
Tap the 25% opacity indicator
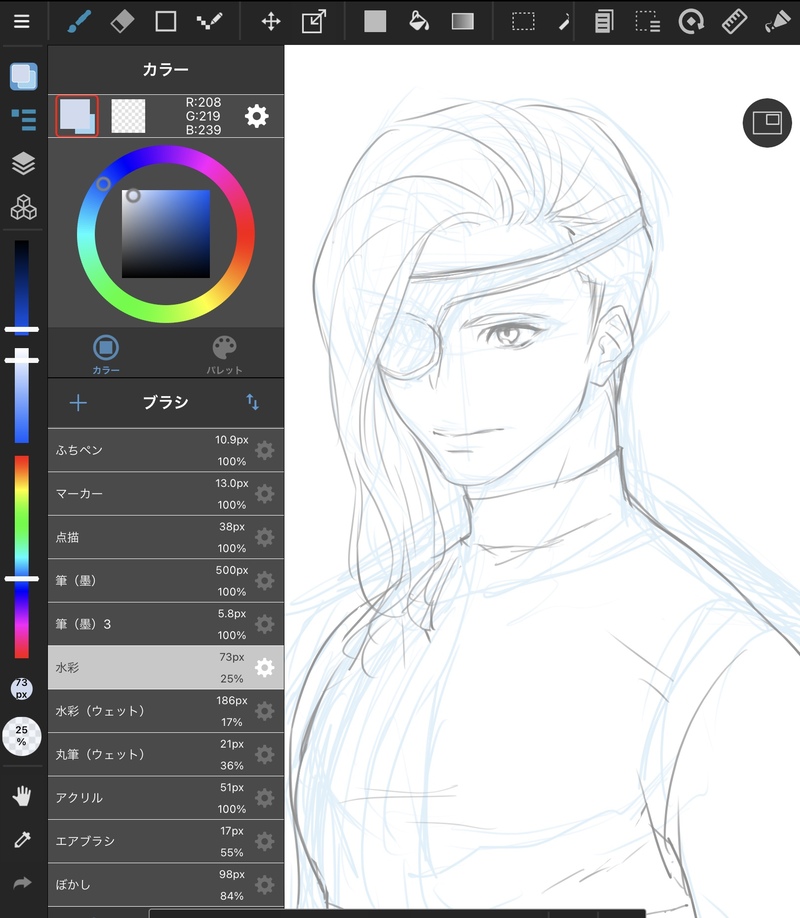(x=22, y=736)
